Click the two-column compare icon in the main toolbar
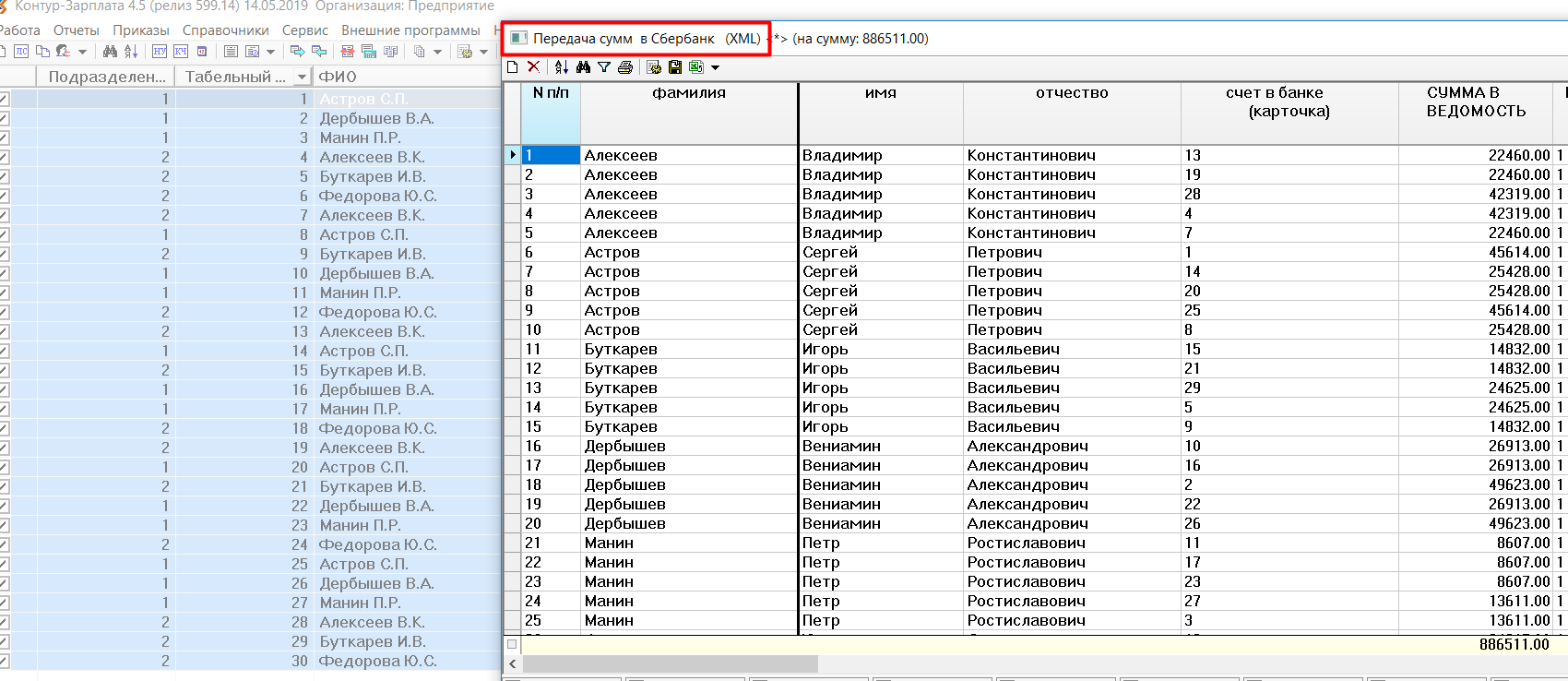This screenshot has height=681, width=1568. pos(390,51)
